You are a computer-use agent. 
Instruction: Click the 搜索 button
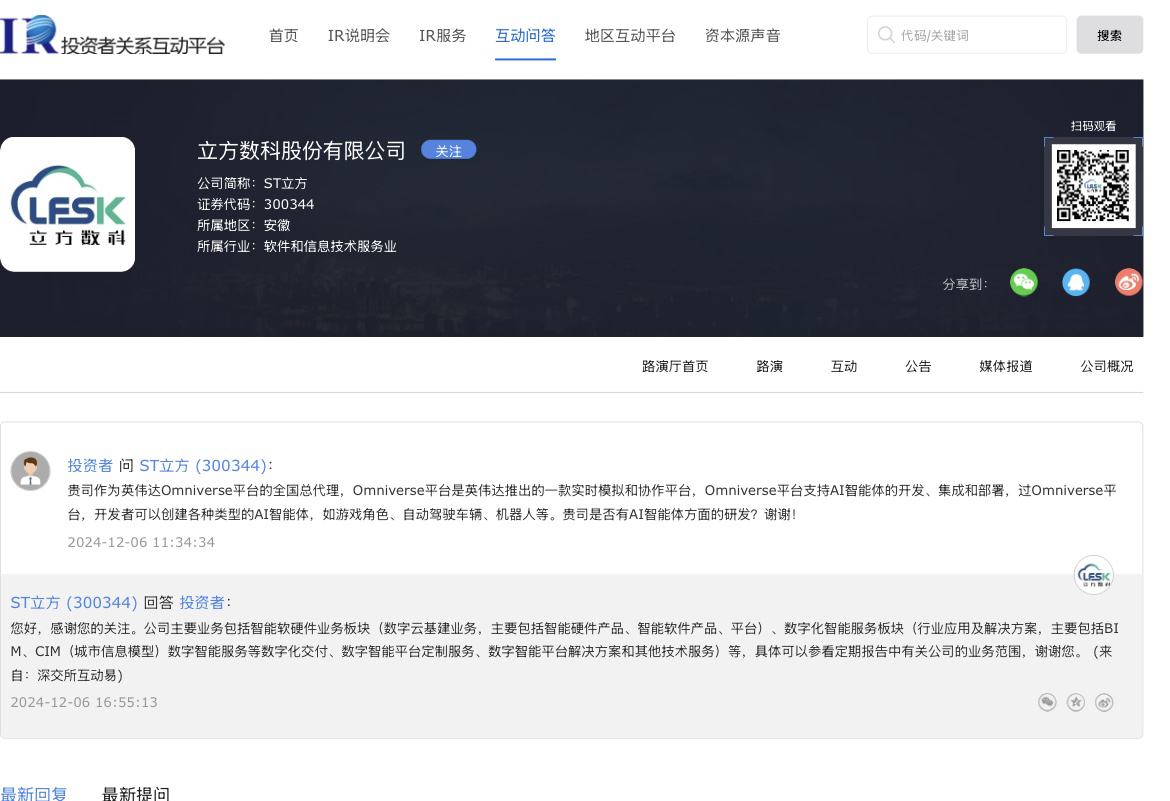(1110, 35)
